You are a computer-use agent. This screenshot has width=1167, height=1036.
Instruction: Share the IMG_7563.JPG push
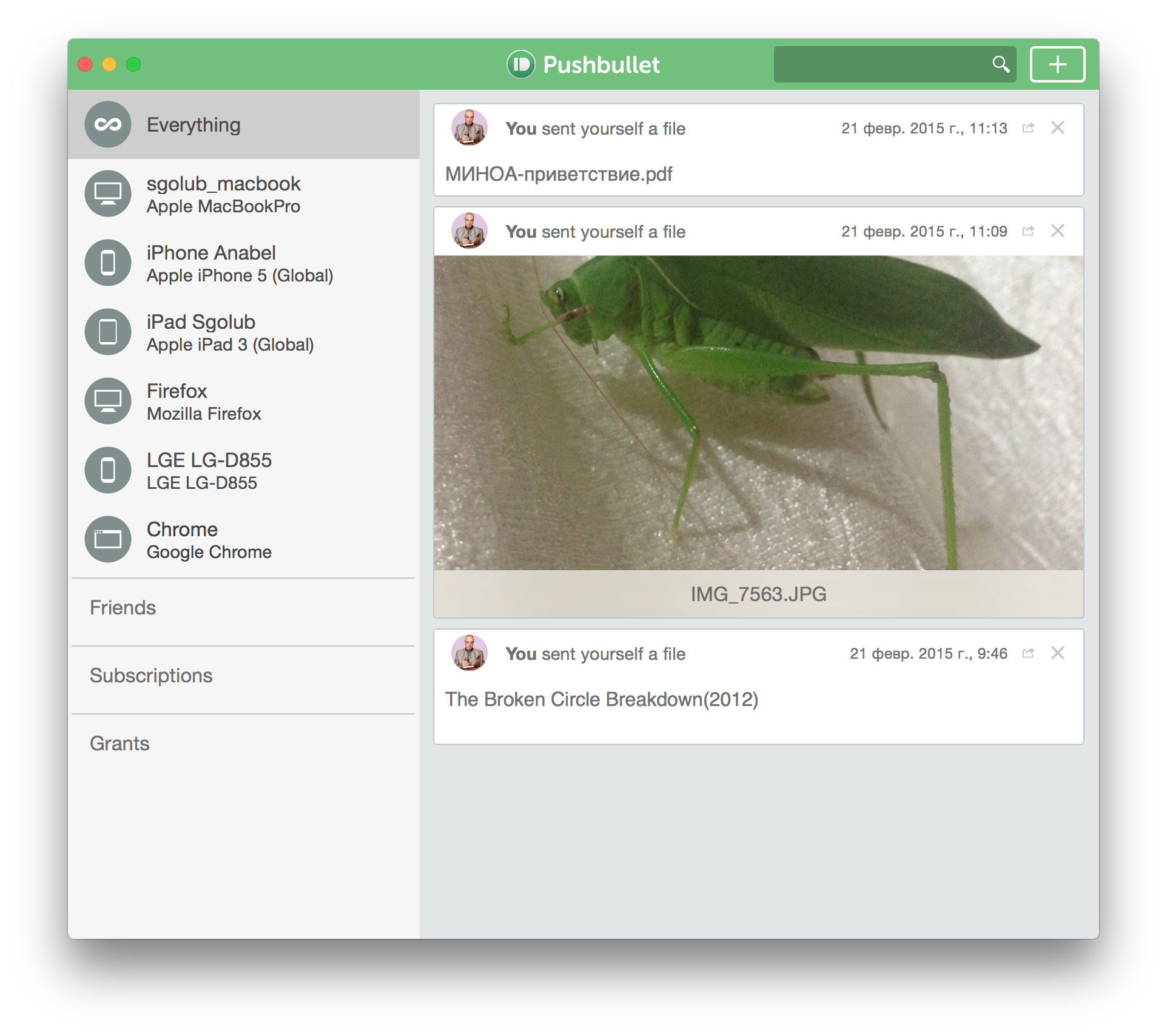1027,231
